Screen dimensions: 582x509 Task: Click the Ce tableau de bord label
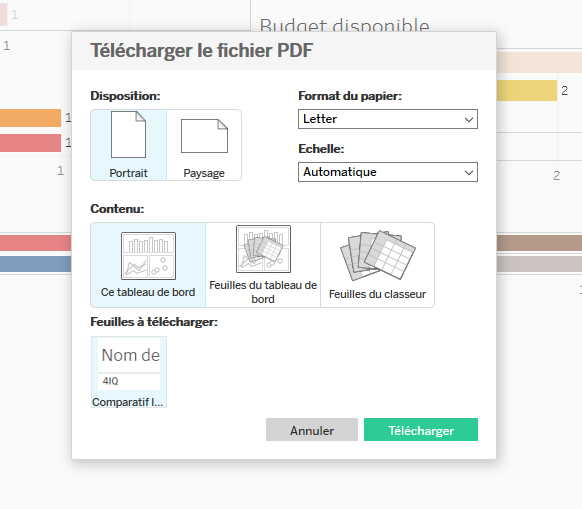148,292
